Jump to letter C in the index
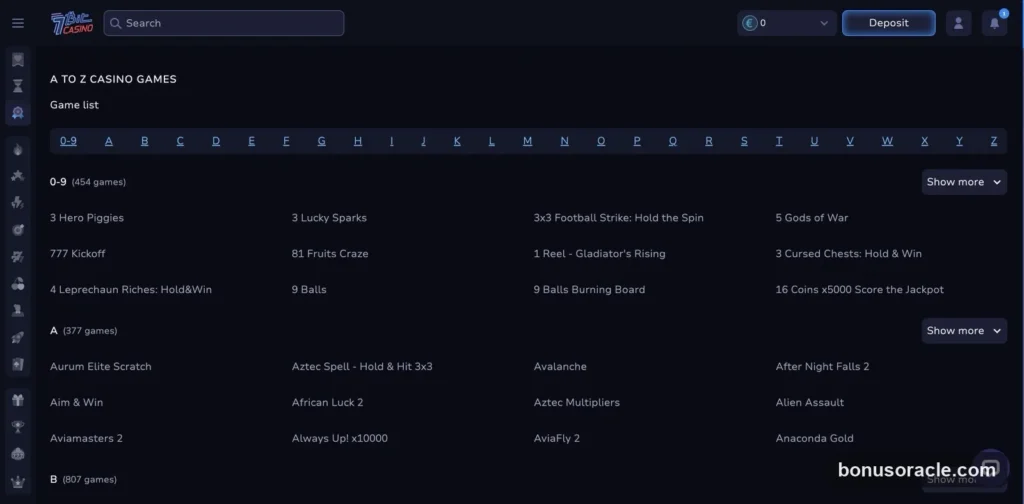This screenshot has width=1024, height=504. 180,141
